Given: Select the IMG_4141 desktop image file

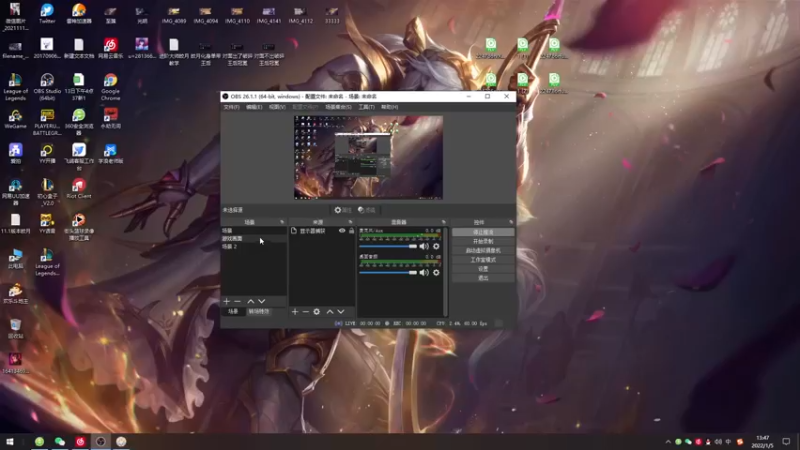Looking at the screenshot, I should [268, 15].
